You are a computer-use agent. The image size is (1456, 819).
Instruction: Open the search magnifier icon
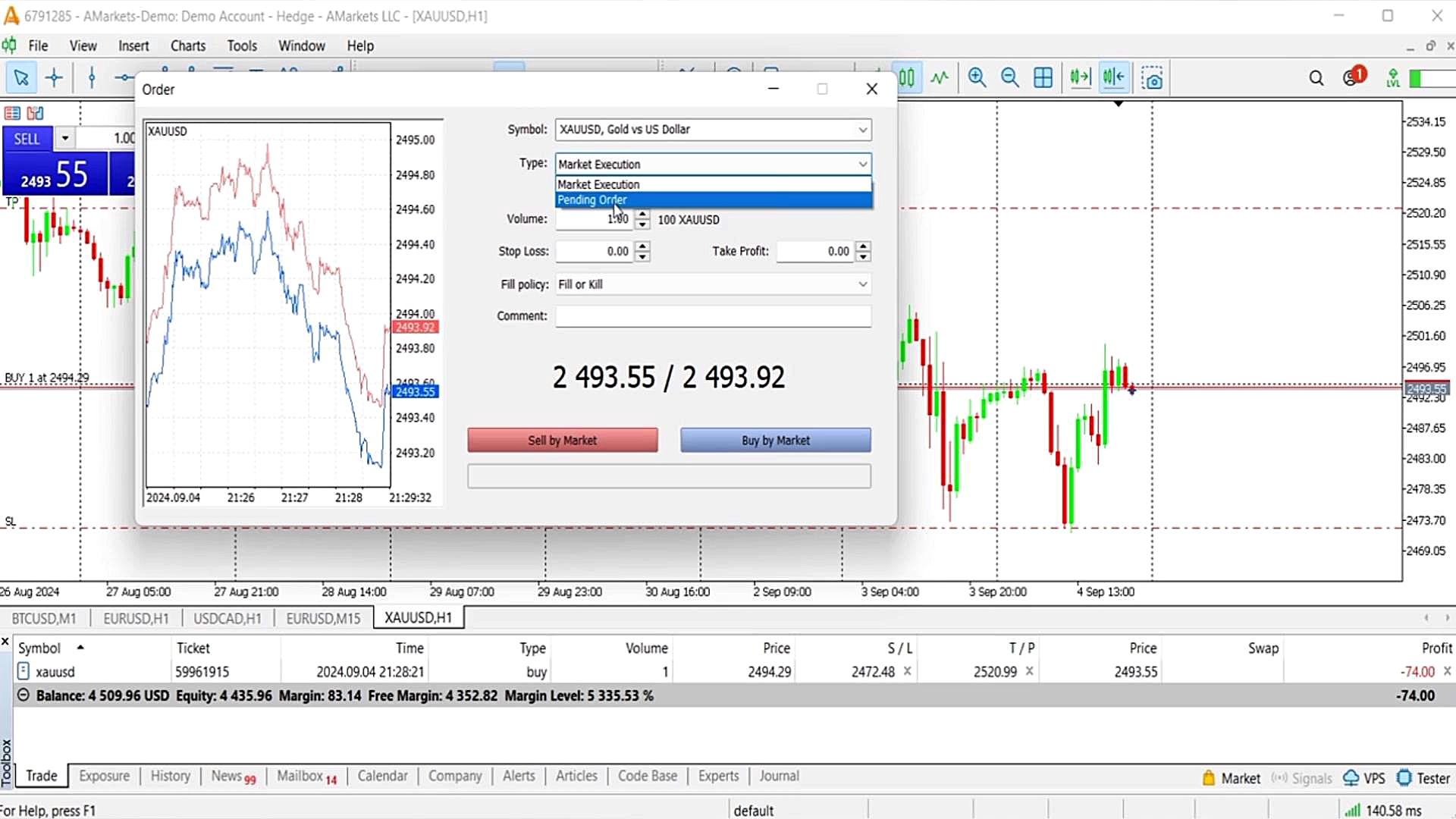(x=1316, y=78)
